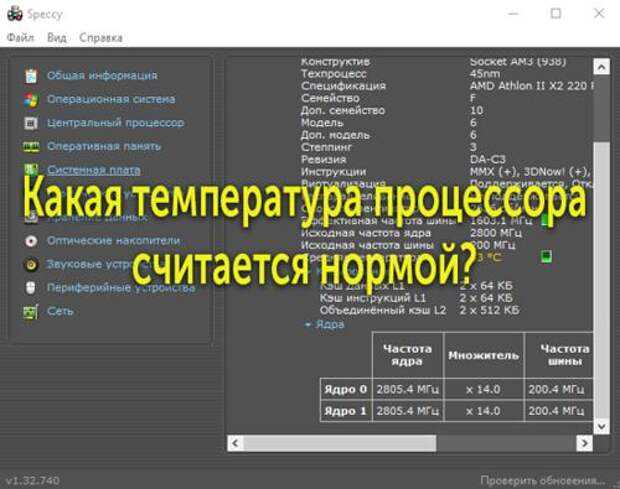The image size is (620, 489).
Task: Click vertical scrollbar up arrow
Action: [601, 67]
